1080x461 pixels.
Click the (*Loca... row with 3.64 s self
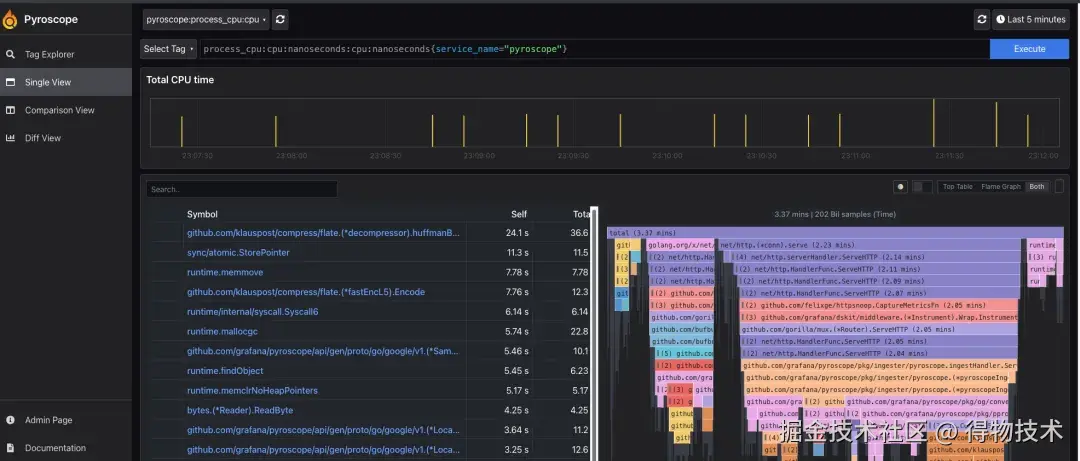(x=323, y=430)
